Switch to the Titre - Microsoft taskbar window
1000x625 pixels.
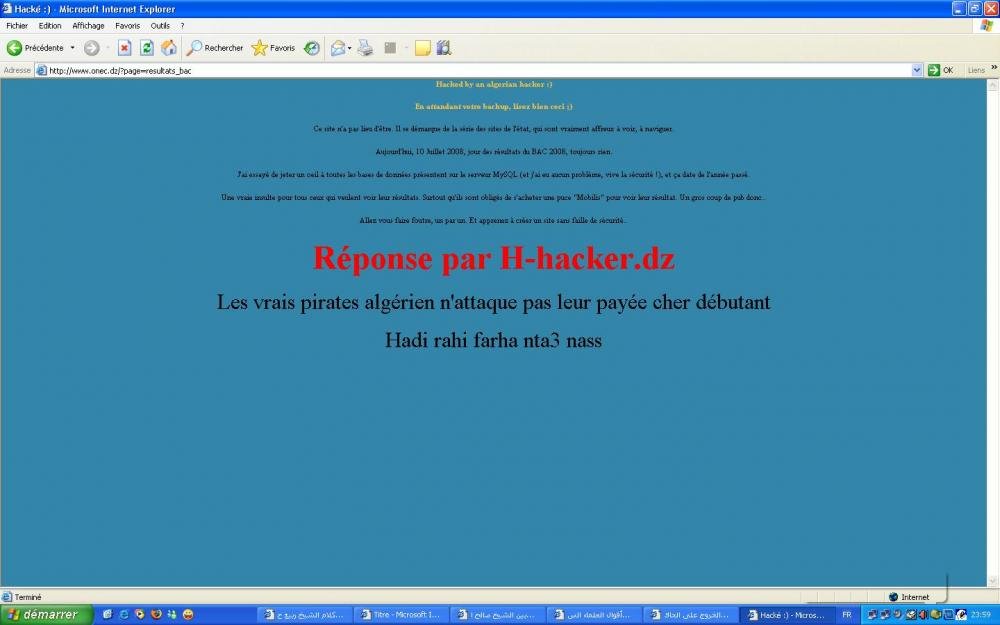(x=400, y=615)
